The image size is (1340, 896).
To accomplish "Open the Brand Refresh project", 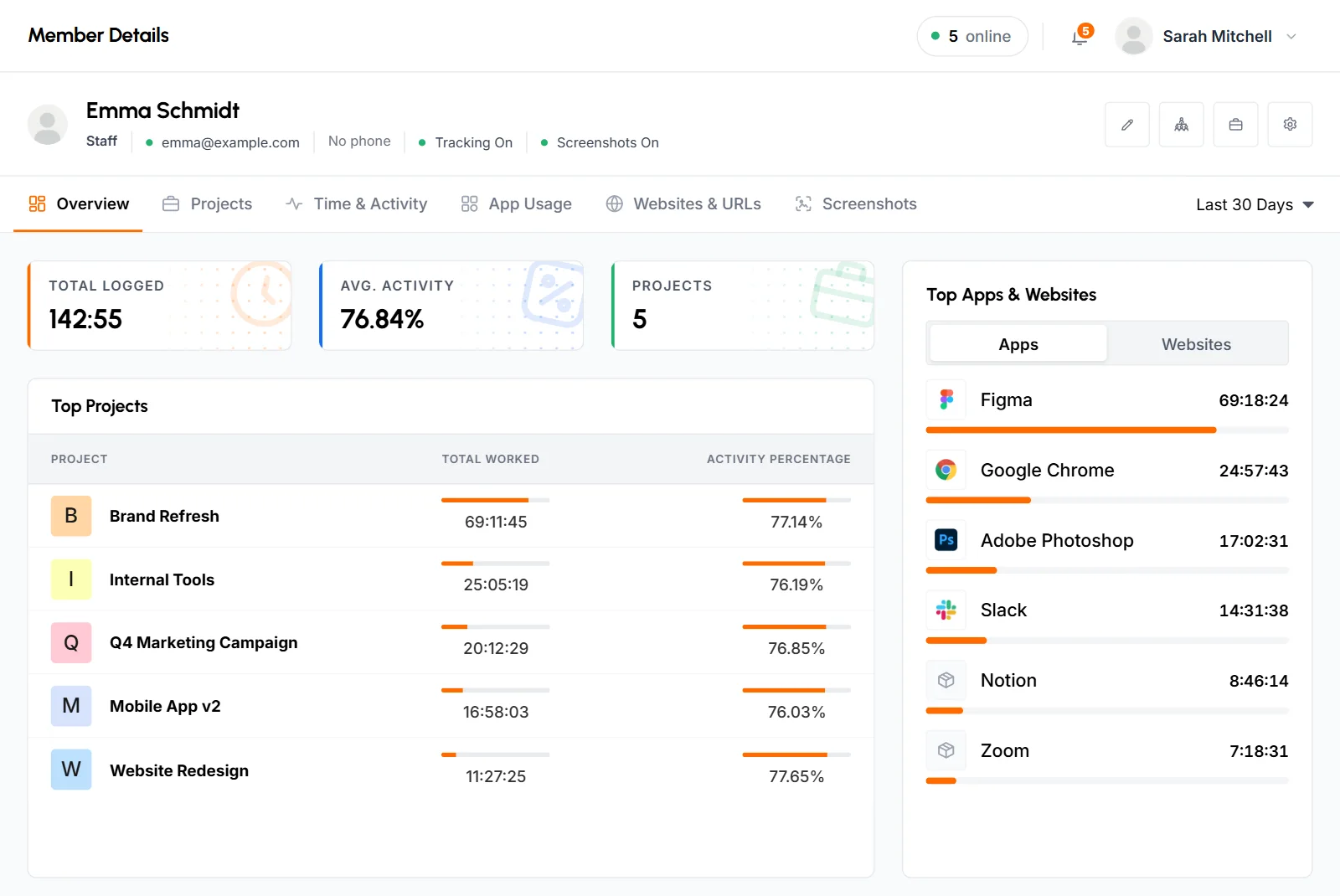I will 164,516.
